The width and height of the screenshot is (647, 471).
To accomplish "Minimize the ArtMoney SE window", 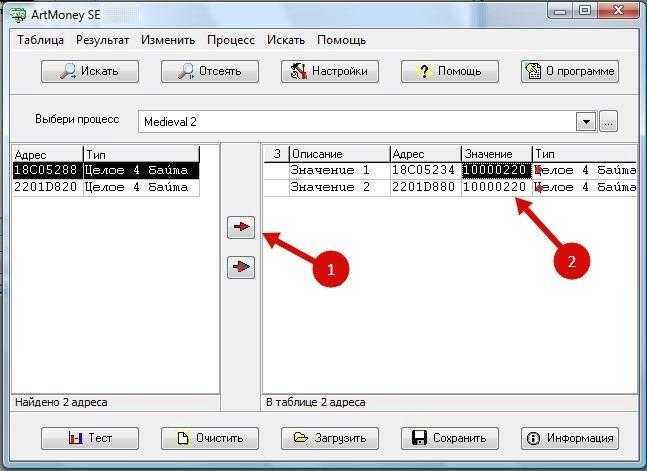I will point(560,11).
